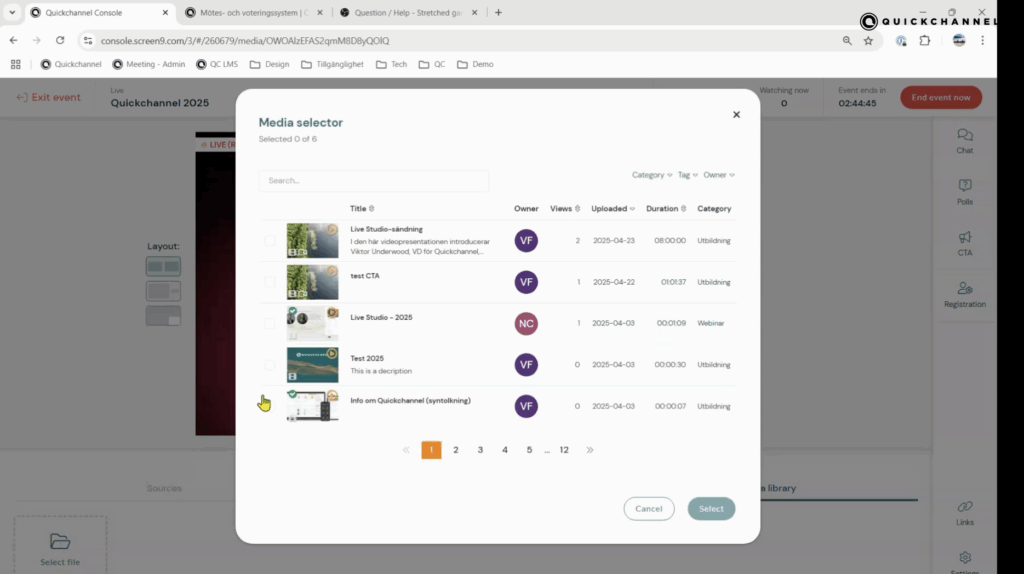Click the Cancel button
The height and width of the screenshot is (574, 1024).
[x=648, y=509]
